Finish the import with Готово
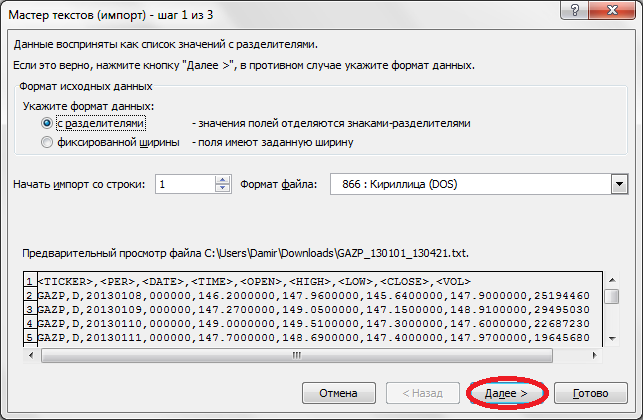 tap(590, 393)
